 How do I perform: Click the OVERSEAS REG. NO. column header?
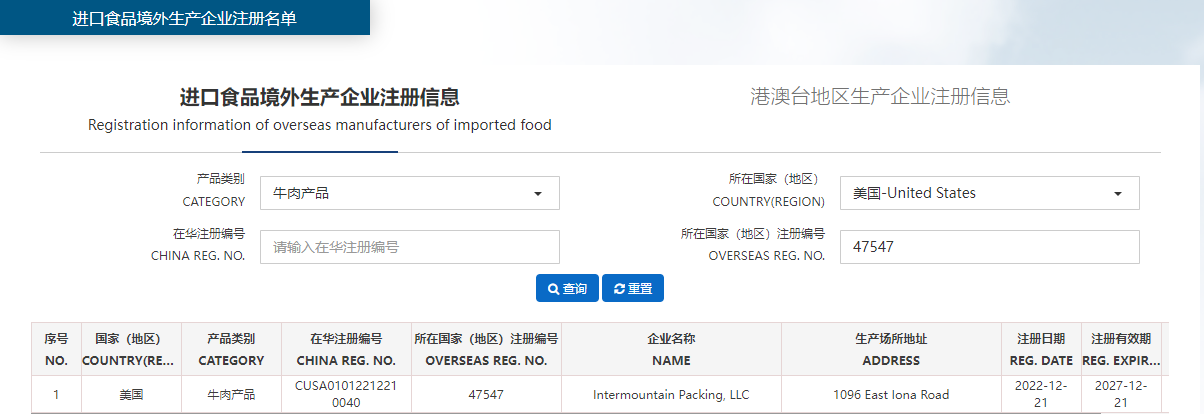[486, 349]
